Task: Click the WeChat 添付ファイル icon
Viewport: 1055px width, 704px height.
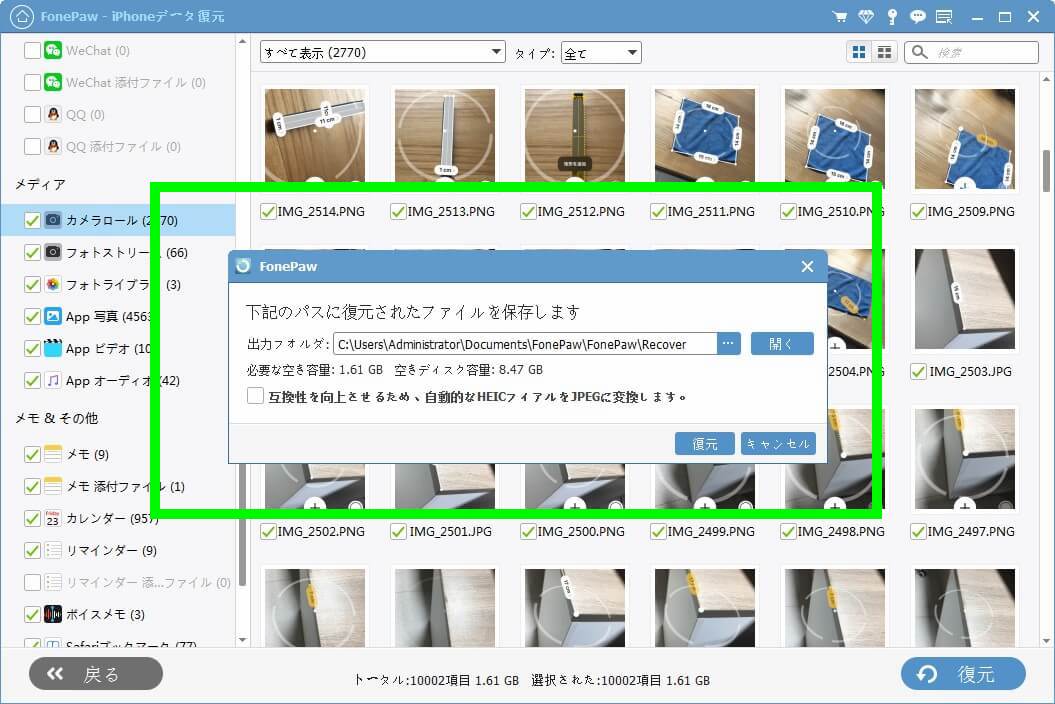Action: (53, 82)
